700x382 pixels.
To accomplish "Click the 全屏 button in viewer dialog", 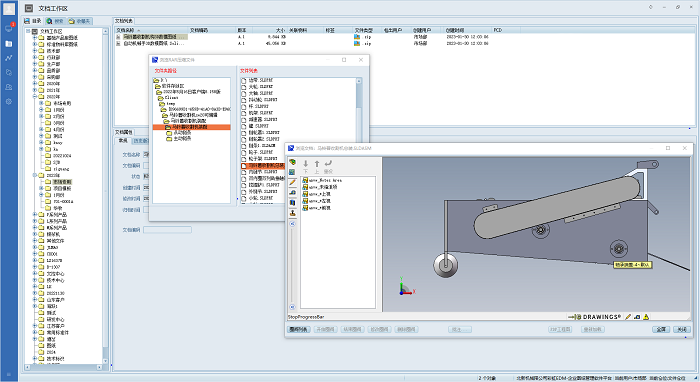I will (x=661, y=329).
